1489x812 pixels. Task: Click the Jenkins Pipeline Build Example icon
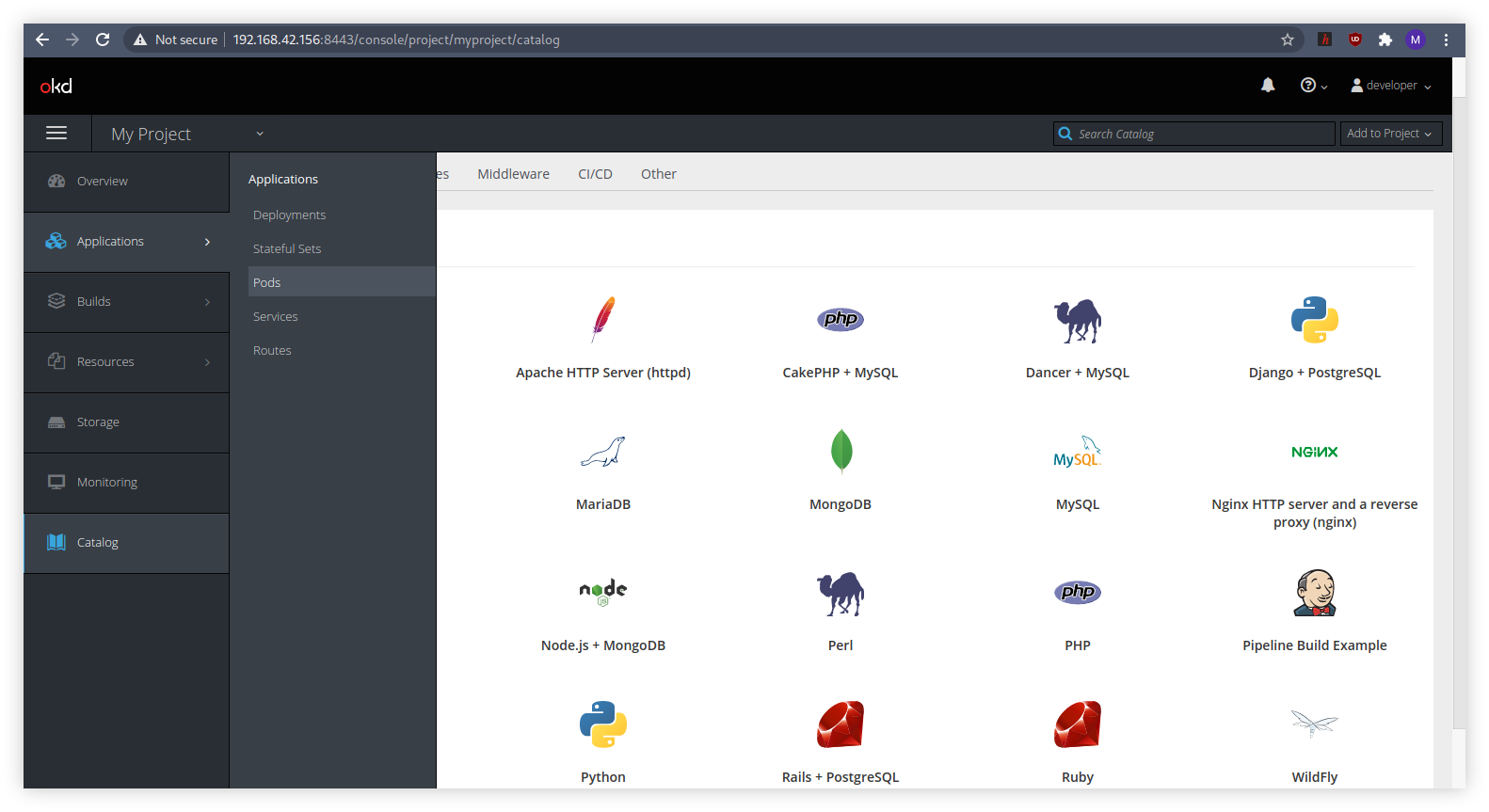(x=1314, y=593)
